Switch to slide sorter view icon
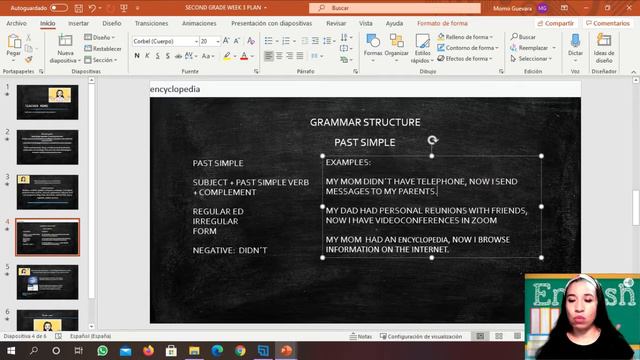Image resolution: width=640 pixels, height=360 pixels. coord(499,336)
